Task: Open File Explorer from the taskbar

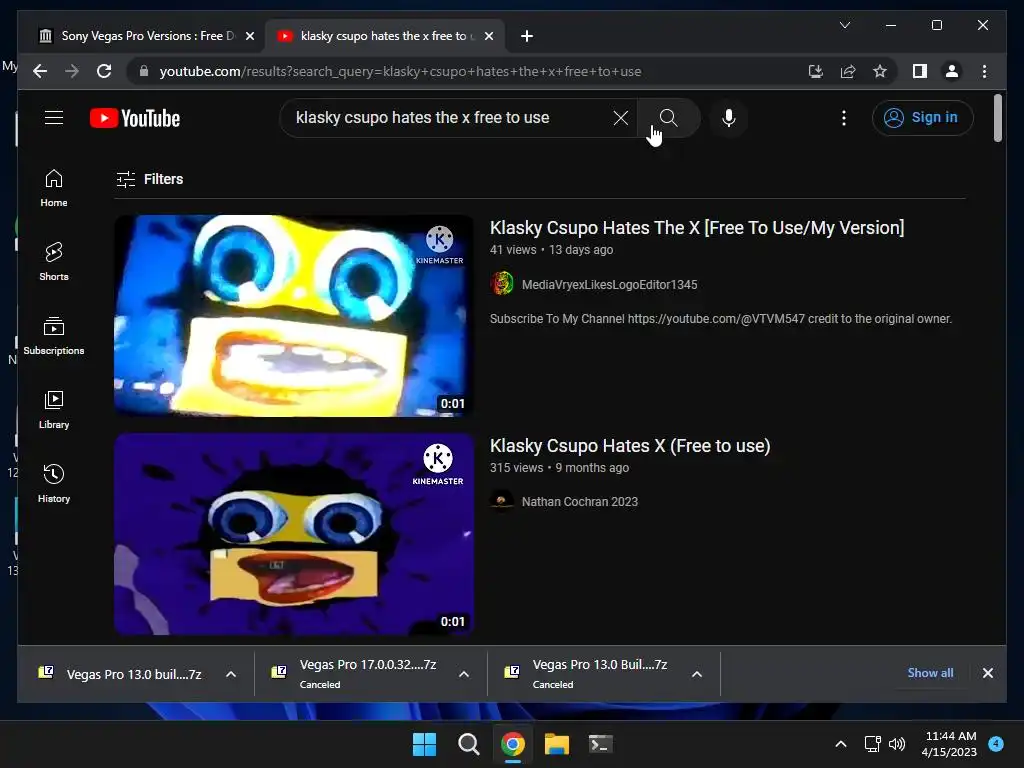Action: (x=557, y=744)
